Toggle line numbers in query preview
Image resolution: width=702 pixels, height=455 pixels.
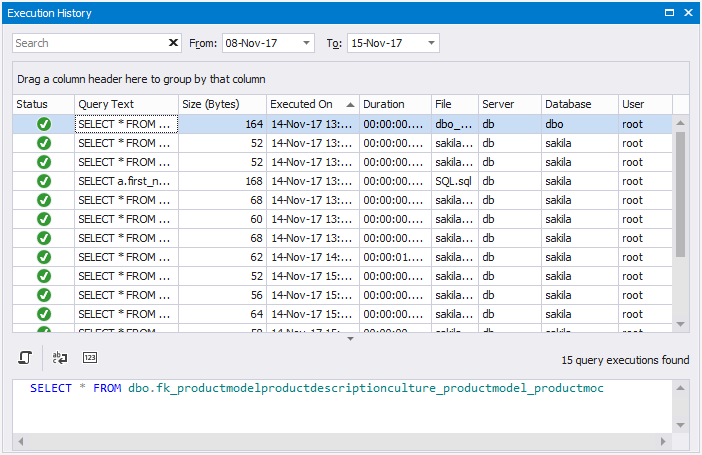90,357
